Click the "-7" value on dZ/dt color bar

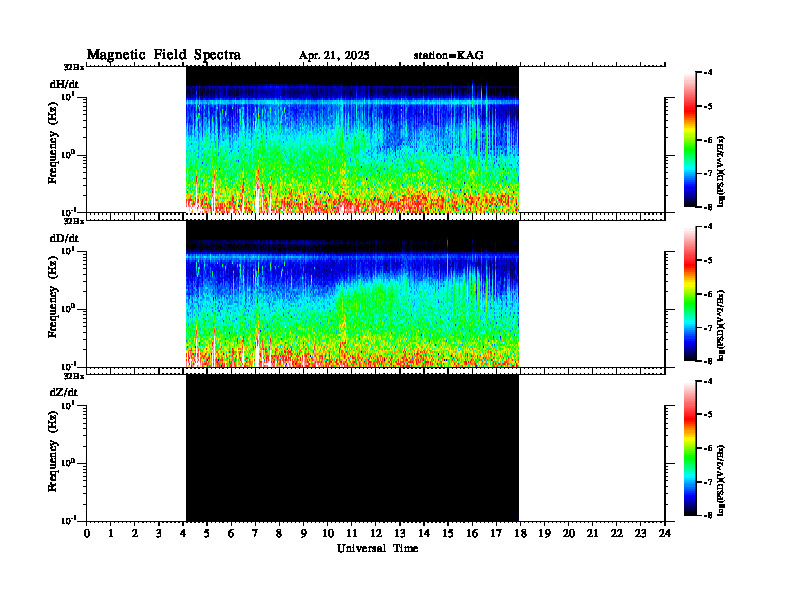pyautogui.click(x=708, y=482)
